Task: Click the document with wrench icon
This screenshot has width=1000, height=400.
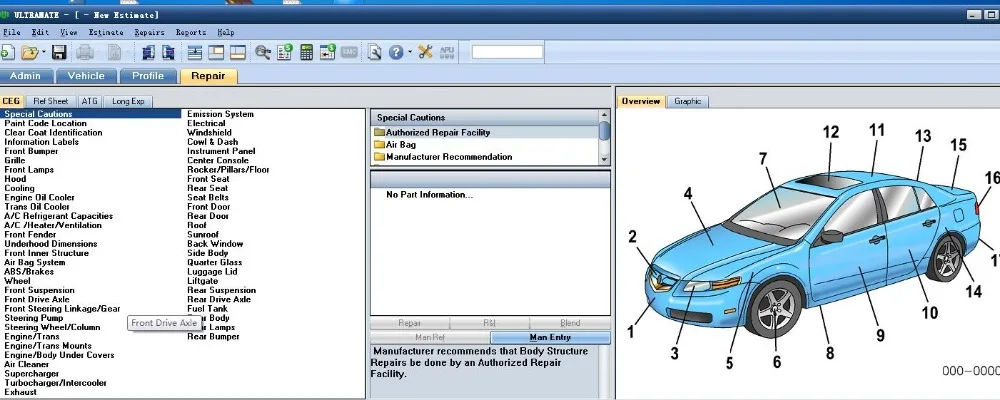Action: [374, 52]
